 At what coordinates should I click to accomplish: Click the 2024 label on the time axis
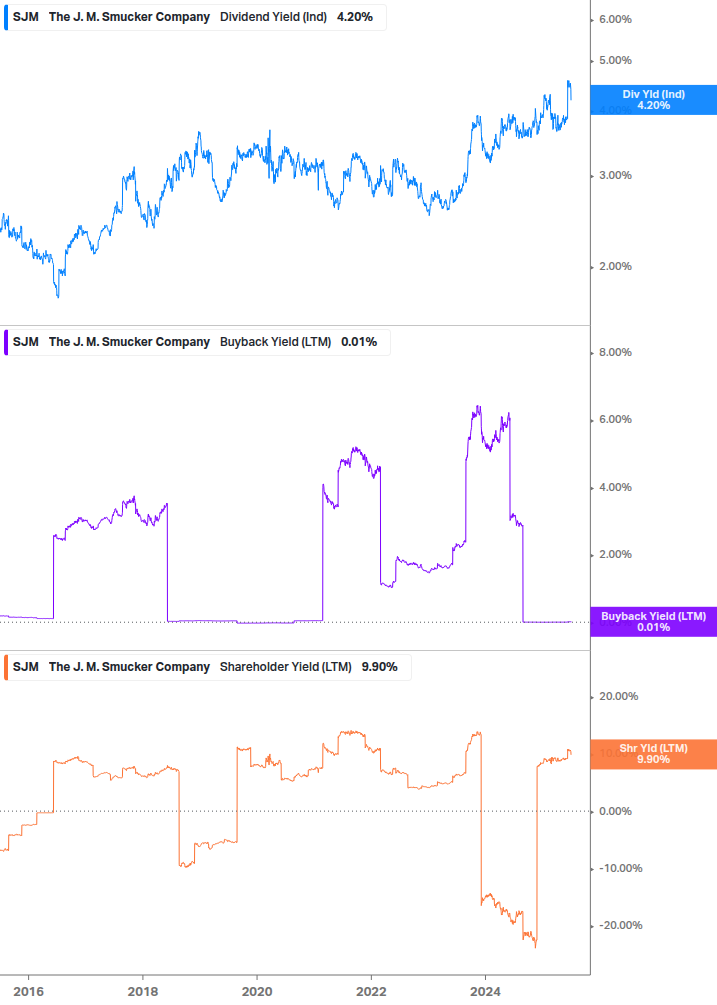tap(486, 992)
